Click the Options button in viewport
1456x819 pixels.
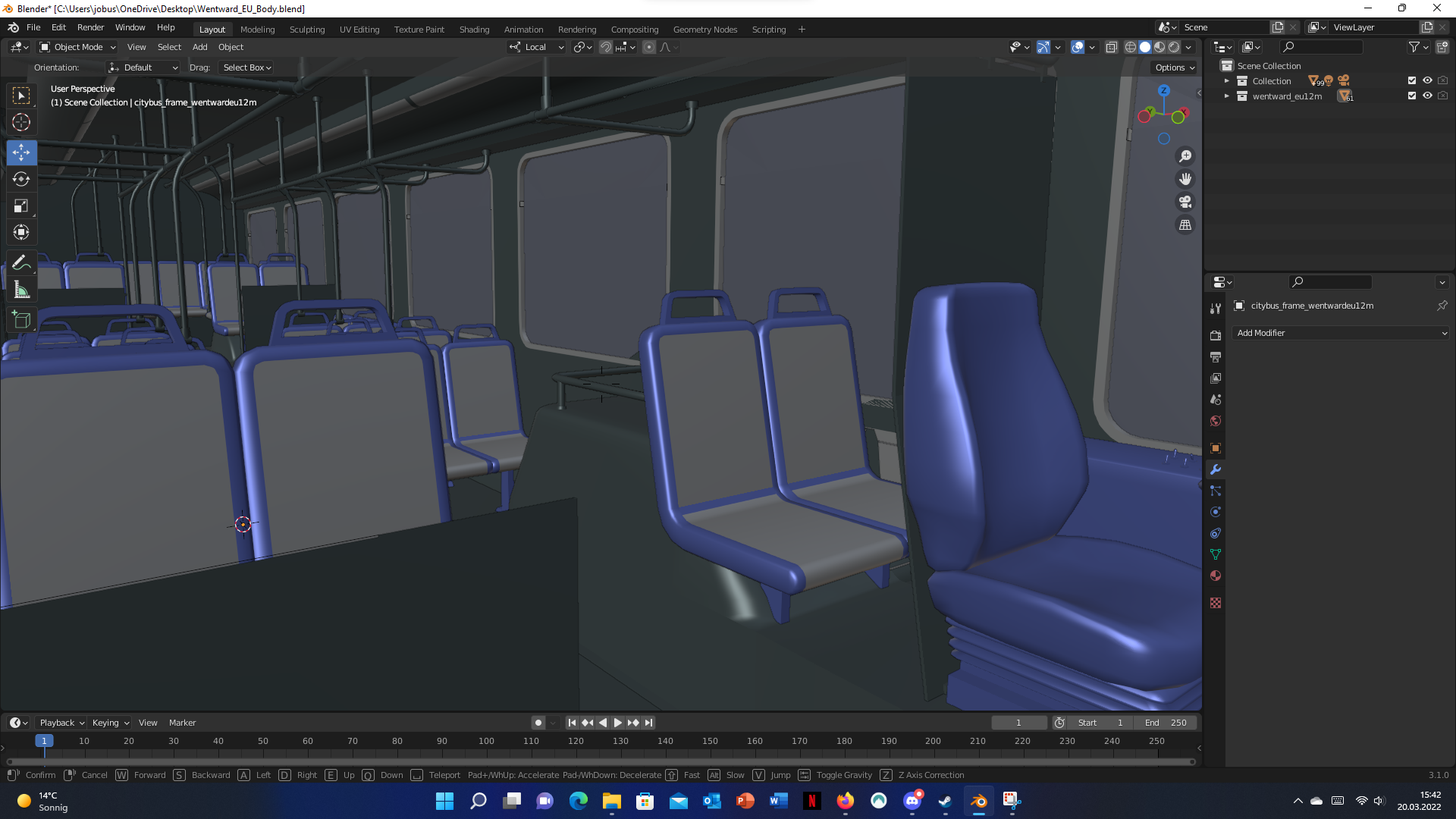coord(1174,67)
